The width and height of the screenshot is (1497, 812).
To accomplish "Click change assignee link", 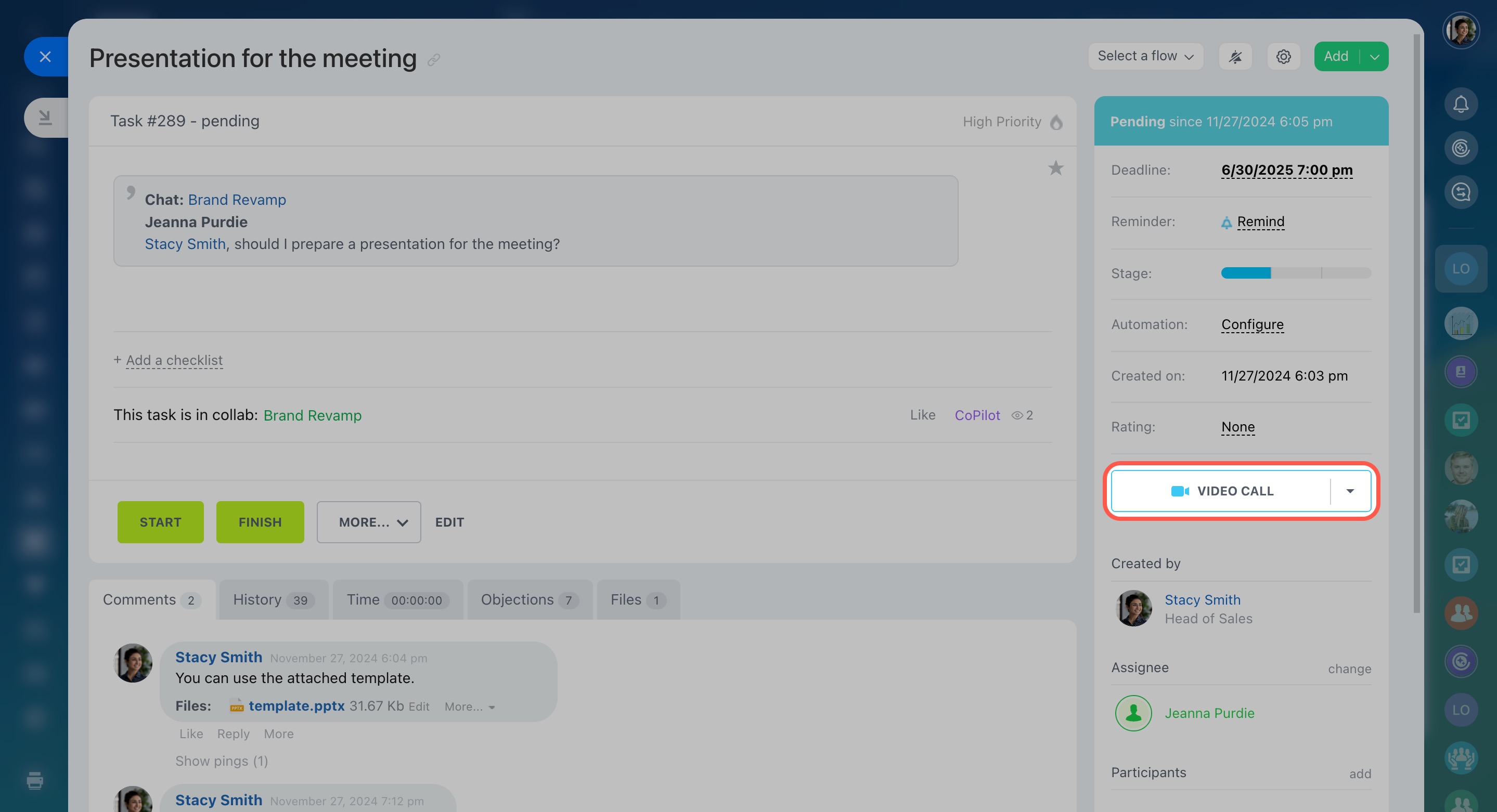I will [1349, 669].
